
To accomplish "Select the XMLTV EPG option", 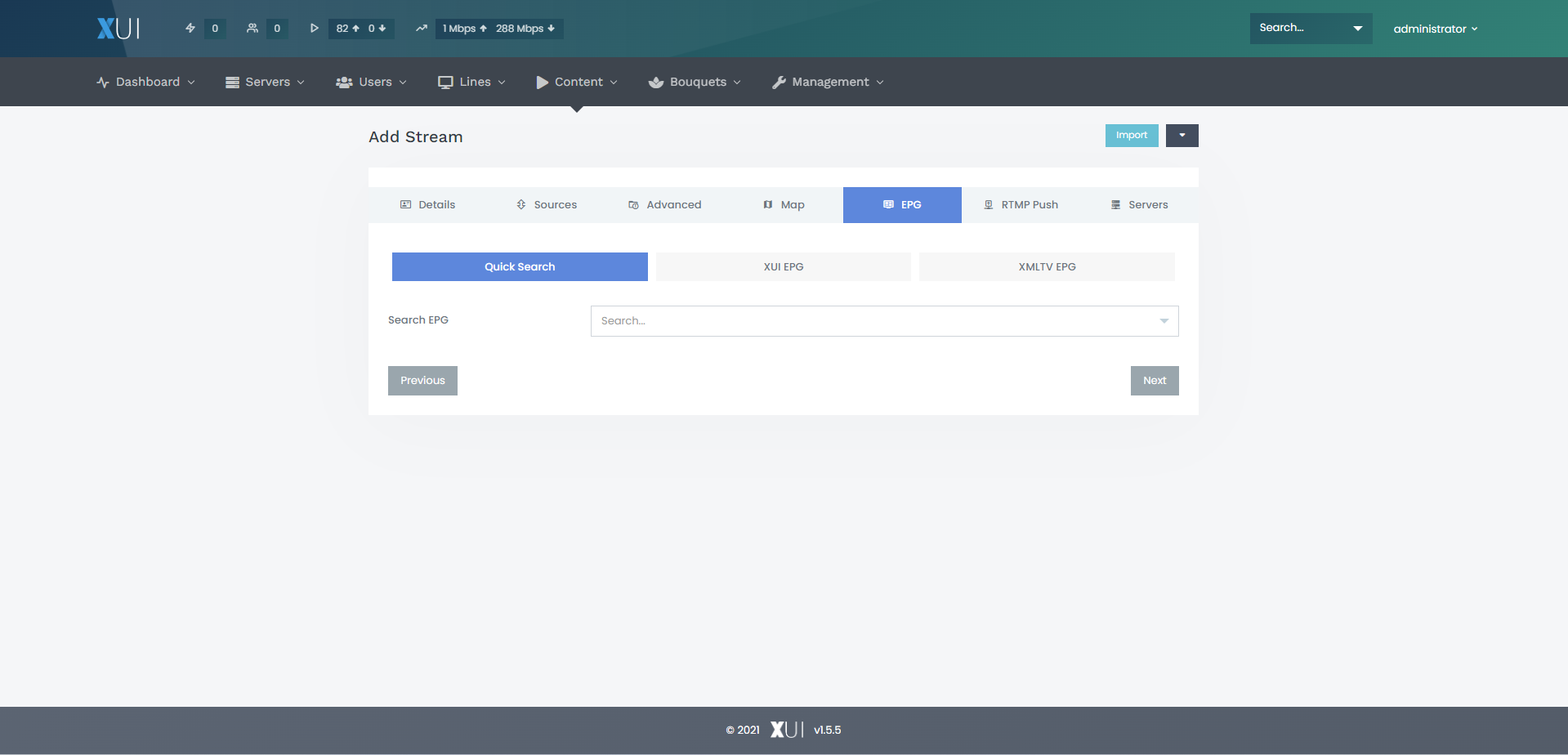I will pos(1047,266).
